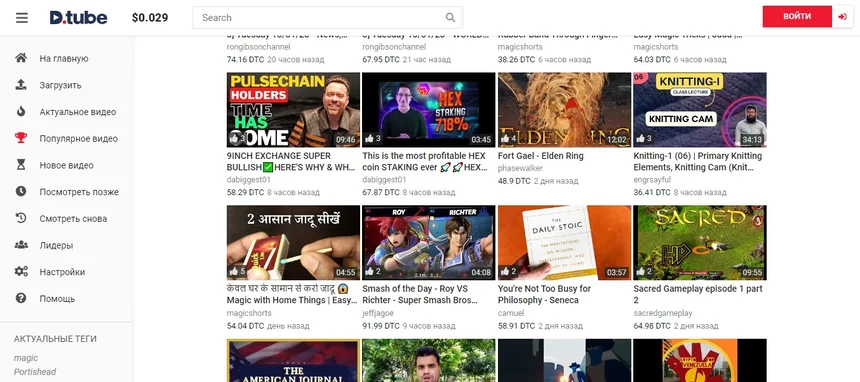Image resolution: width=860 pixels, height=382 pixels.
Task: Visit jeffjagoe channel
Action: click(x=378, y=313)
